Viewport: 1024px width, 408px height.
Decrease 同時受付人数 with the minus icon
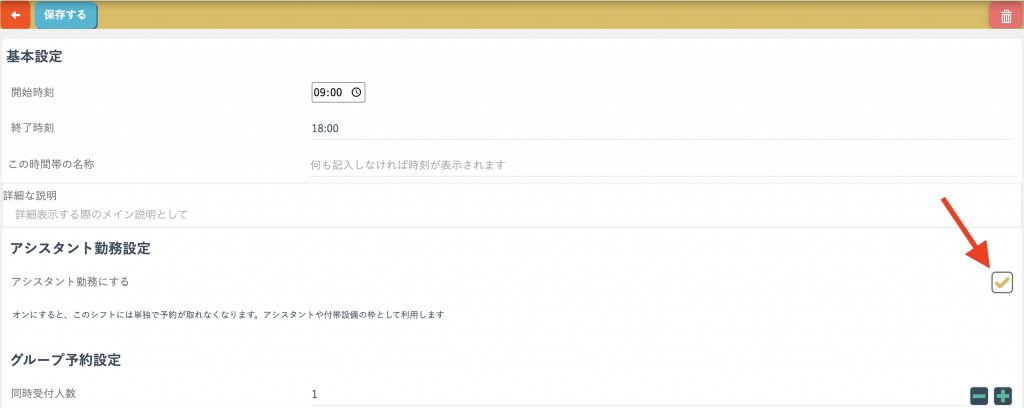pos(979,396)
